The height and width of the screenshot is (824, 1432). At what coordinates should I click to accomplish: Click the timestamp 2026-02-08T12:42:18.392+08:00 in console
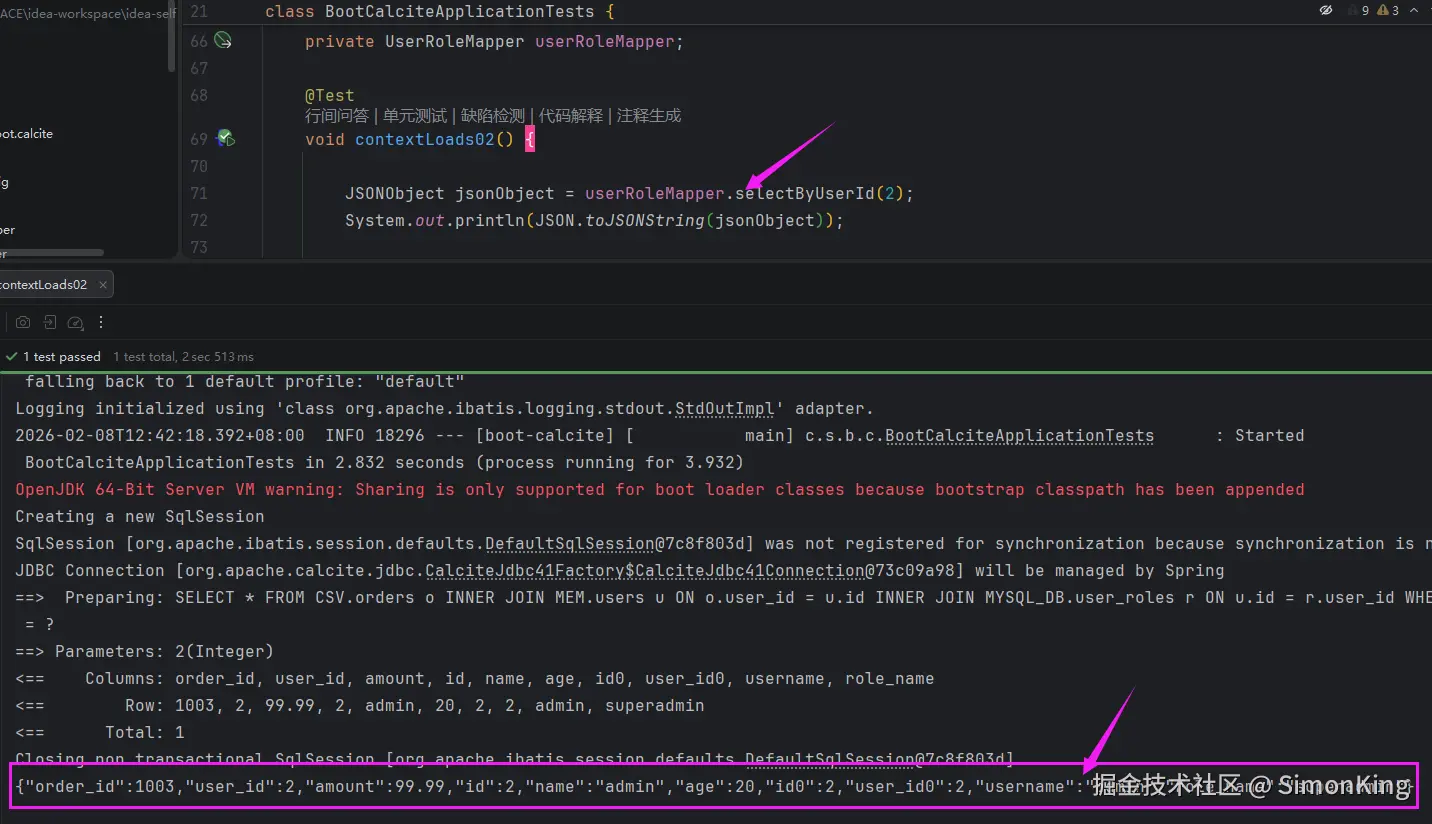(x=160, y=435)
